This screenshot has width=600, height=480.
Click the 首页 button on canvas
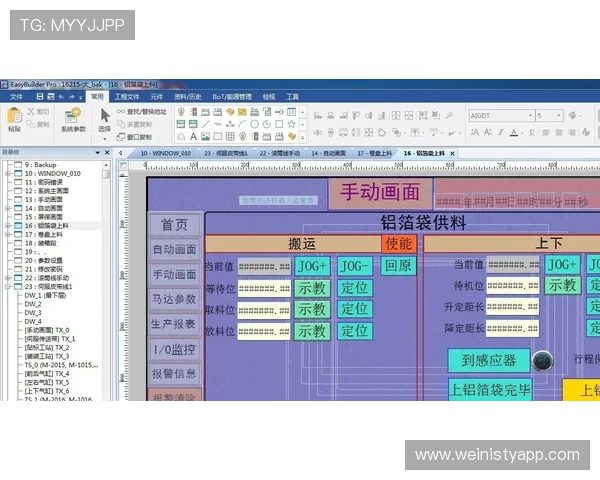coord(174,224)
